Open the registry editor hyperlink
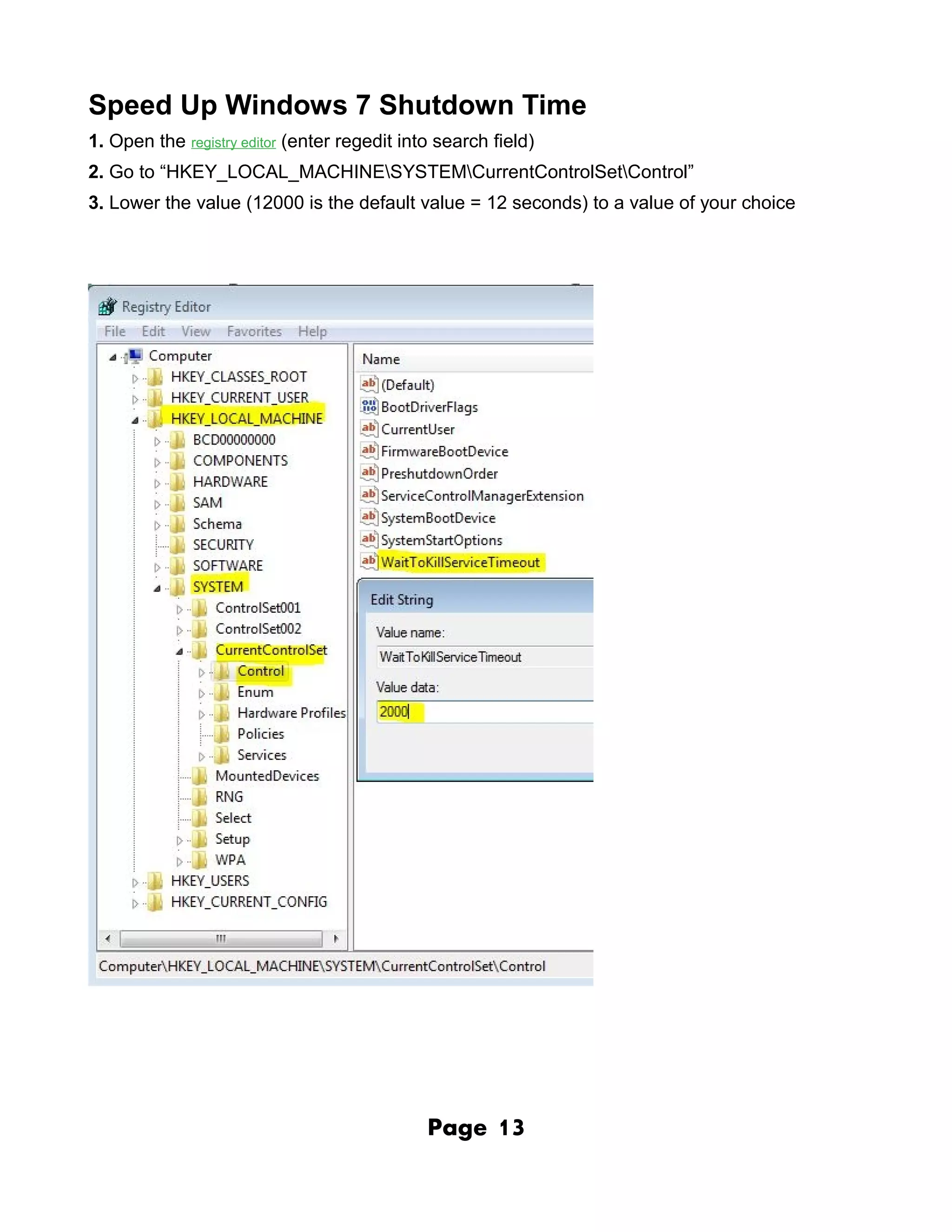 pyautogui.click(x=233, y=142)
